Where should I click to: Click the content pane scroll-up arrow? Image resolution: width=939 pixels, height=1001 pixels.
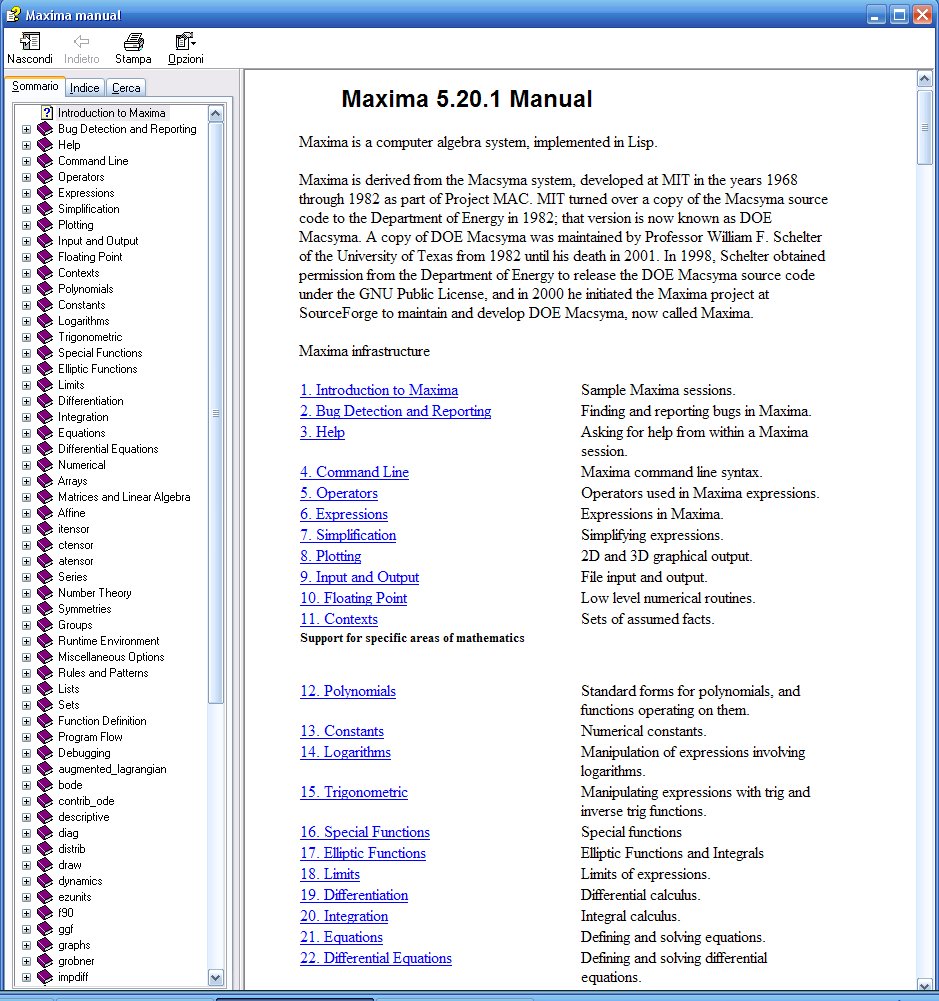tap(924, 79)
